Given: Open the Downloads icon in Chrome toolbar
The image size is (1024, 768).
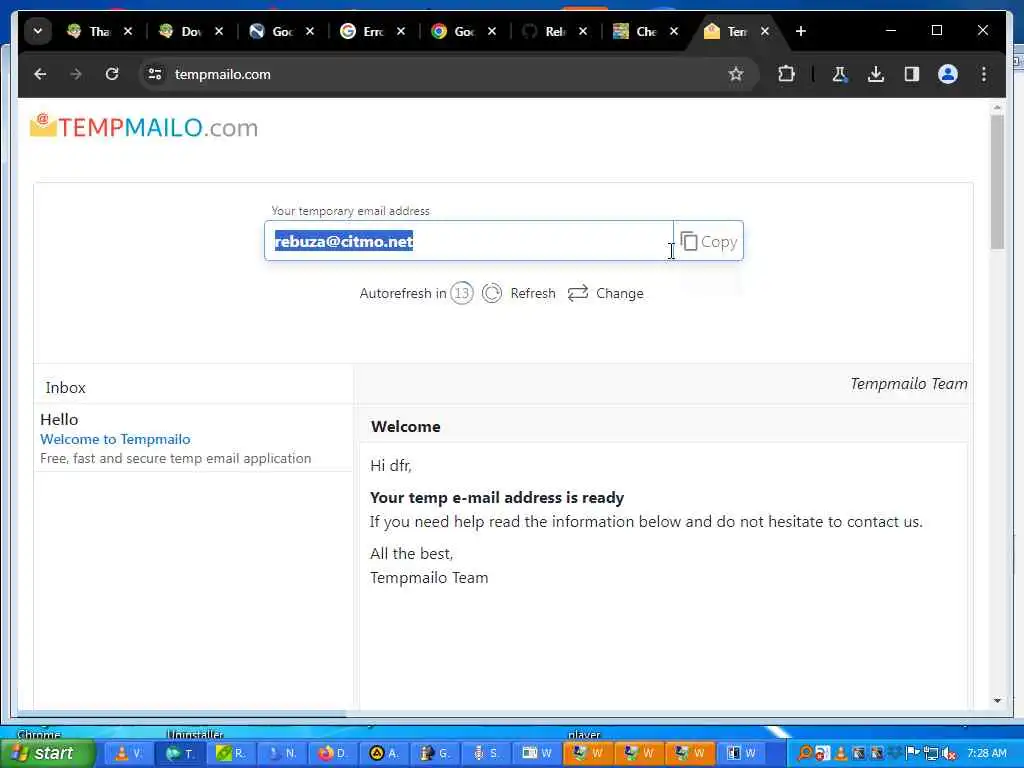Looking at the screenshot, I should pos(876,74).
